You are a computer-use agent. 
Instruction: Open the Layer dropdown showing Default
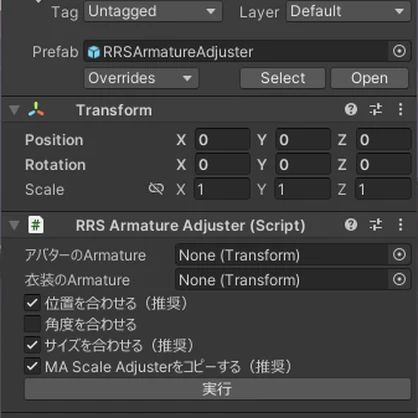point(348,11)
